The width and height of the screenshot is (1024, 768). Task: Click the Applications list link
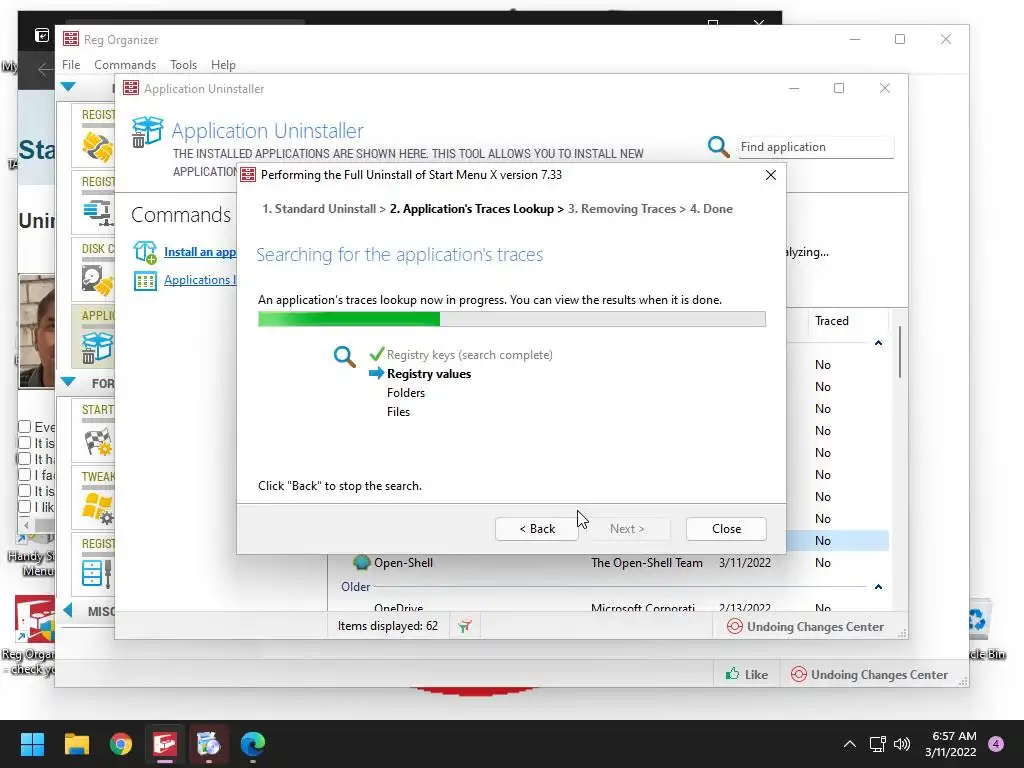pyautogui.click(x=200, y=280)
